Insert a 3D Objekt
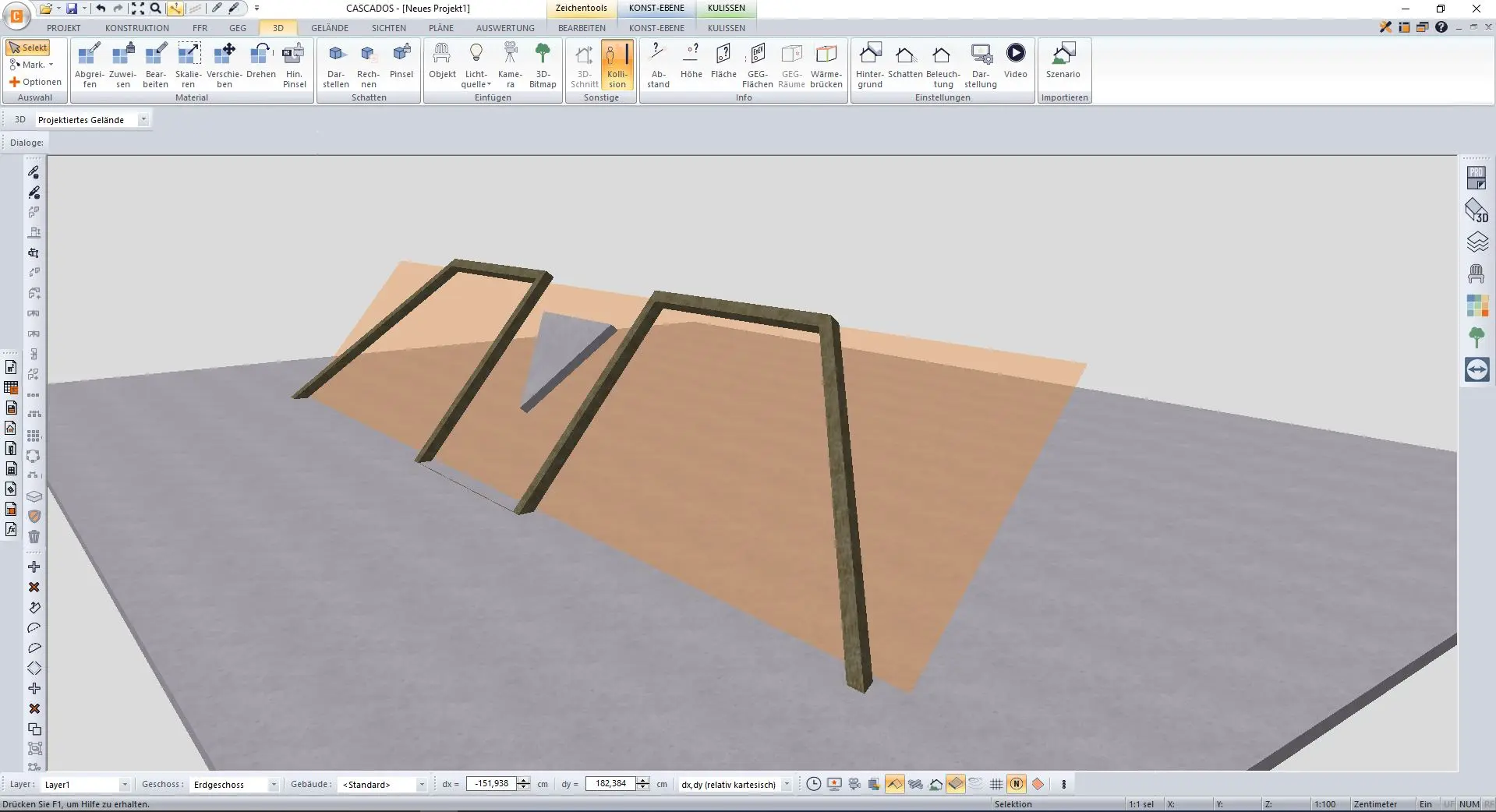The image size is (1496, 812). point(442,61)
